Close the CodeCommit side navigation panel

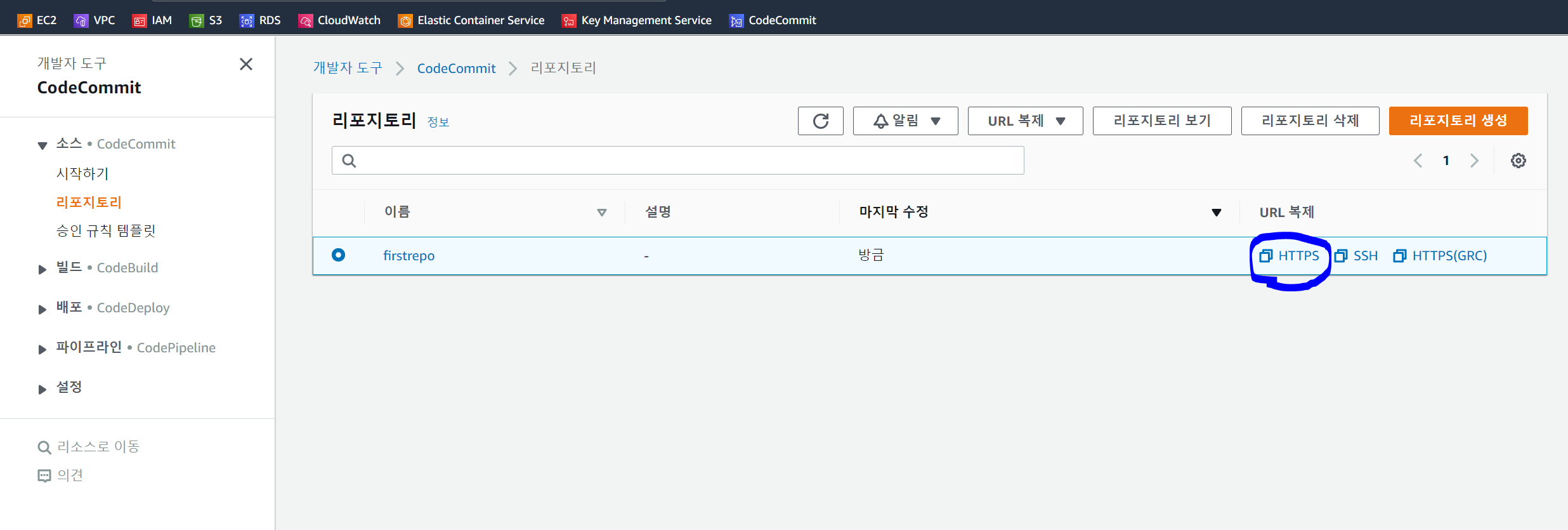coord(246,64)
